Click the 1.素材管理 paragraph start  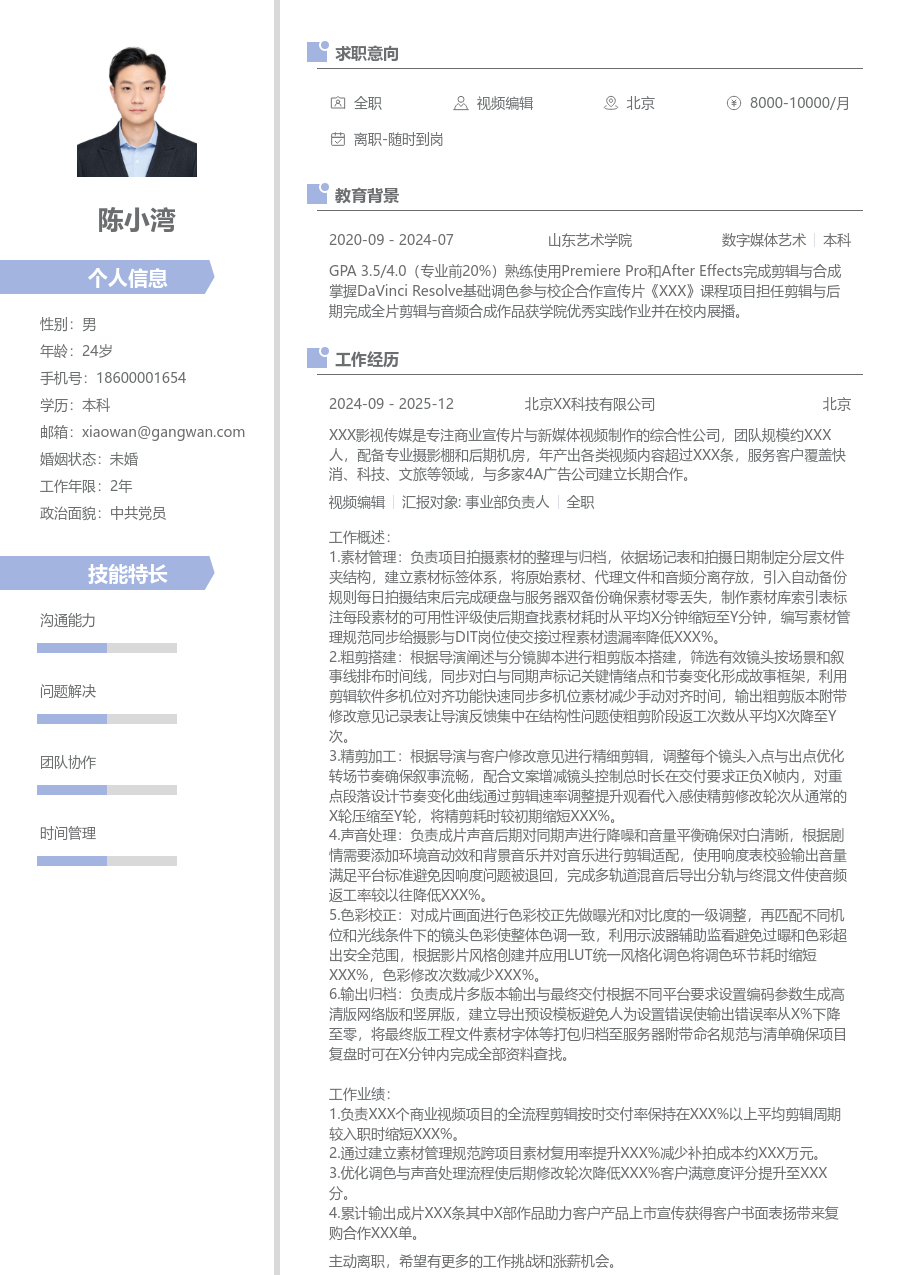coord(364,556)
